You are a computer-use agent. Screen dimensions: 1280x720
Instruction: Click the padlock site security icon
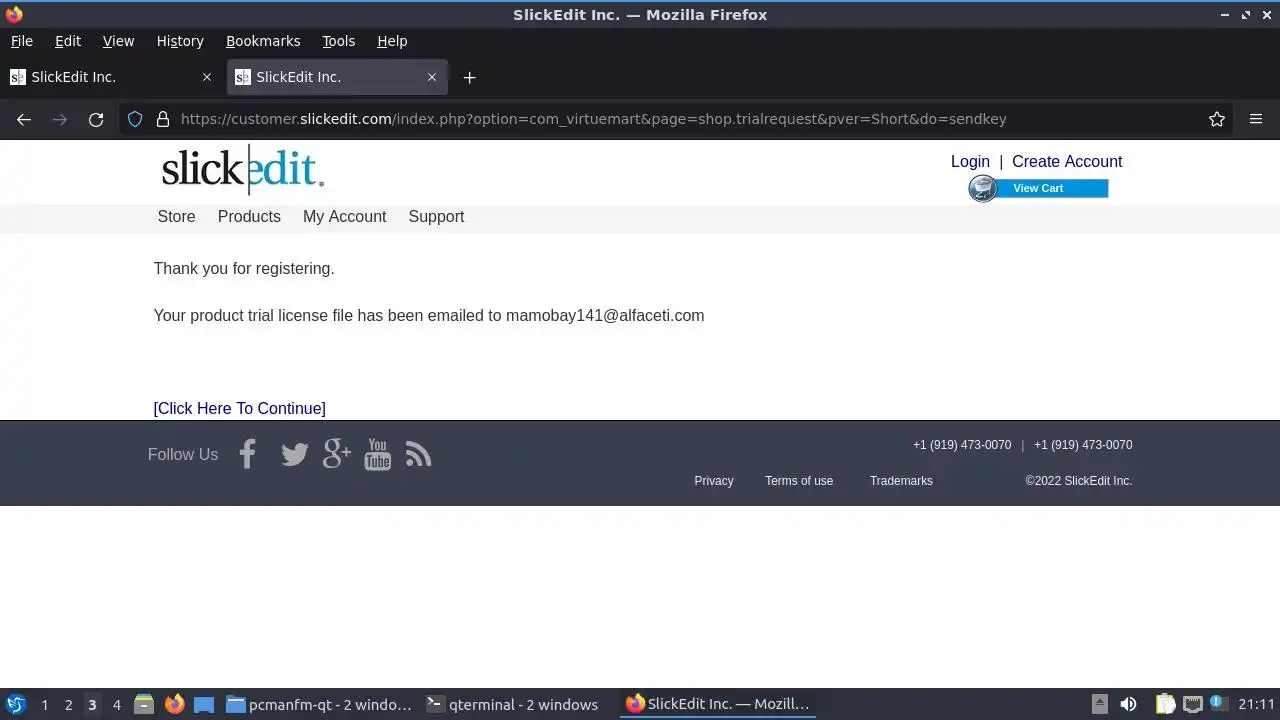coord(163,119)
